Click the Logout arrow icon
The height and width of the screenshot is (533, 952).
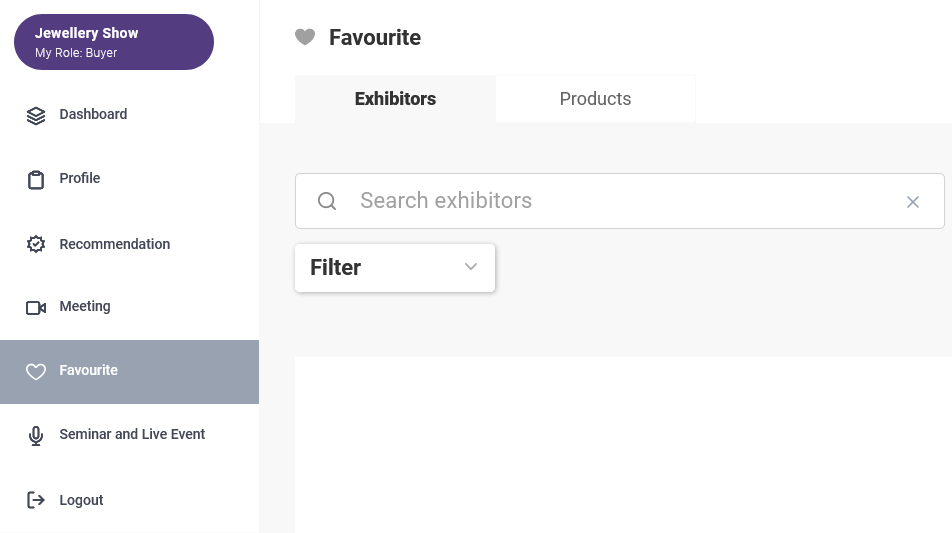(x=36, y=500)
